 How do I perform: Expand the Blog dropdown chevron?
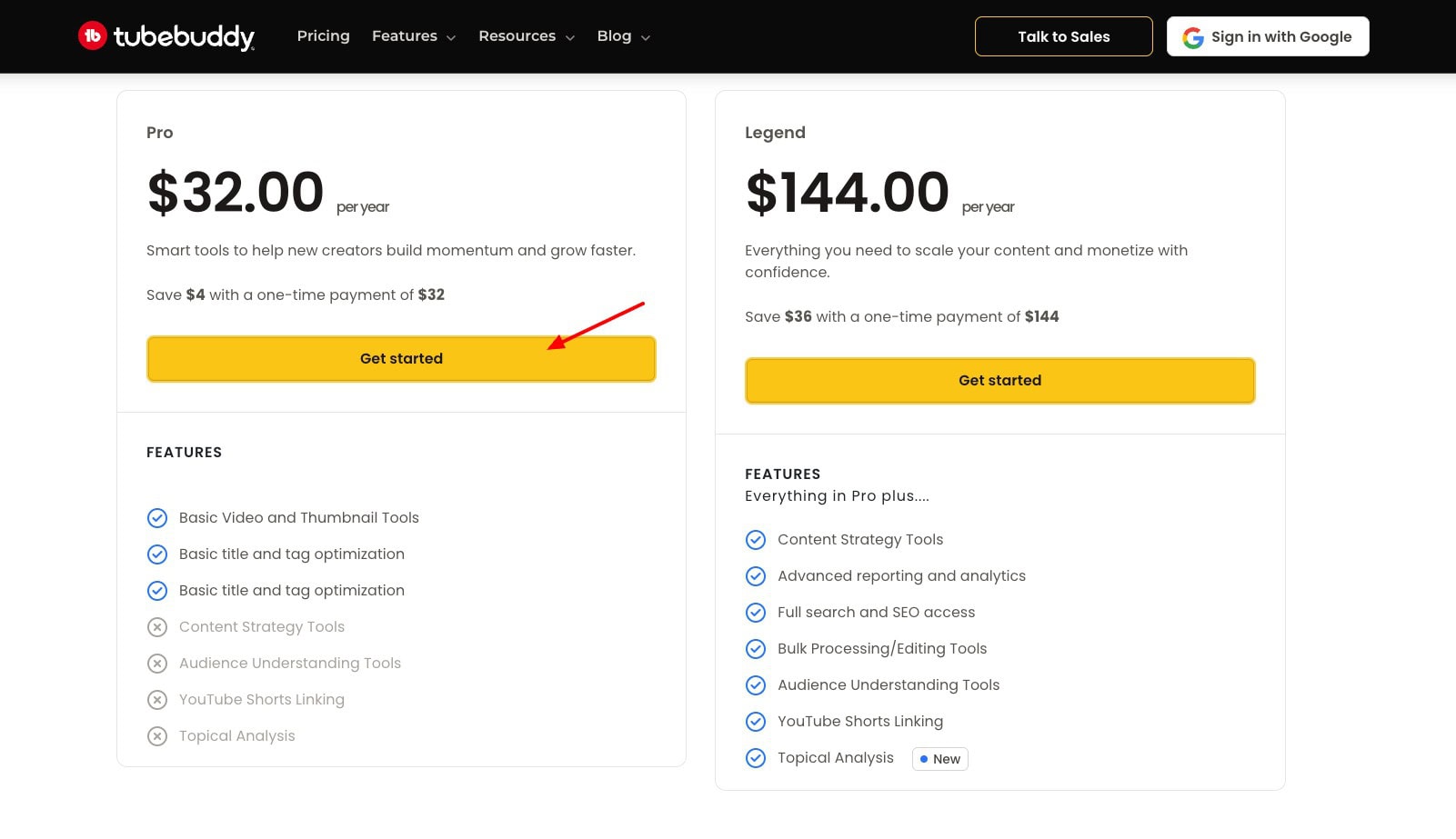tap(646, 38)
